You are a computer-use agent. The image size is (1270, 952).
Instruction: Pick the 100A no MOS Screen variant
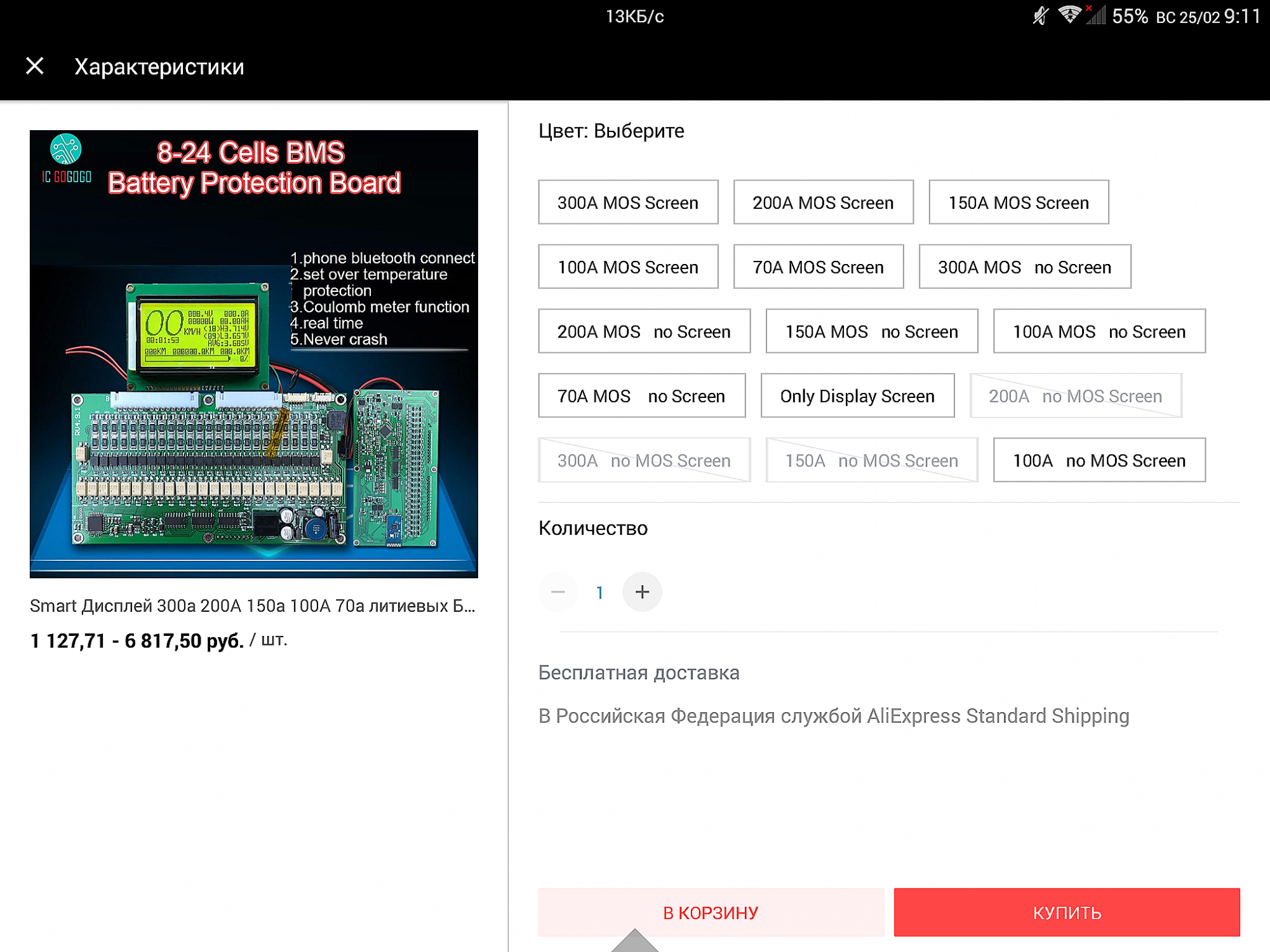coord(1099,460)
